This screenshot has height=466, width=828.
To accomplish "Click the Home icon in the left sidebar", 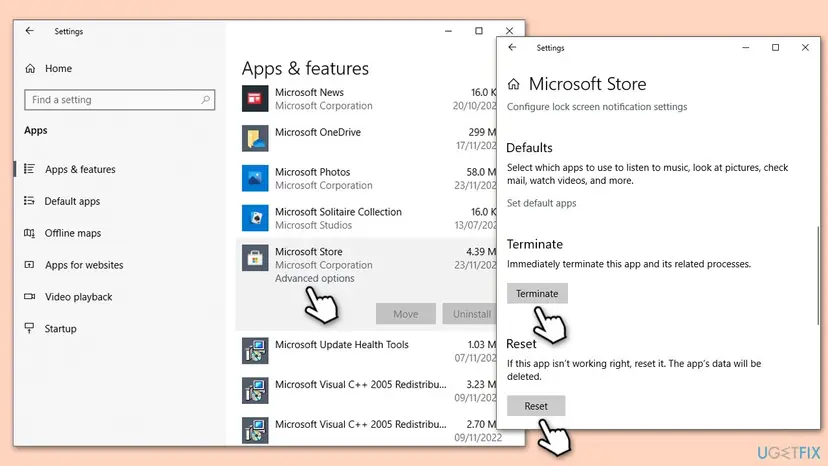I will [x=30, y=69].
